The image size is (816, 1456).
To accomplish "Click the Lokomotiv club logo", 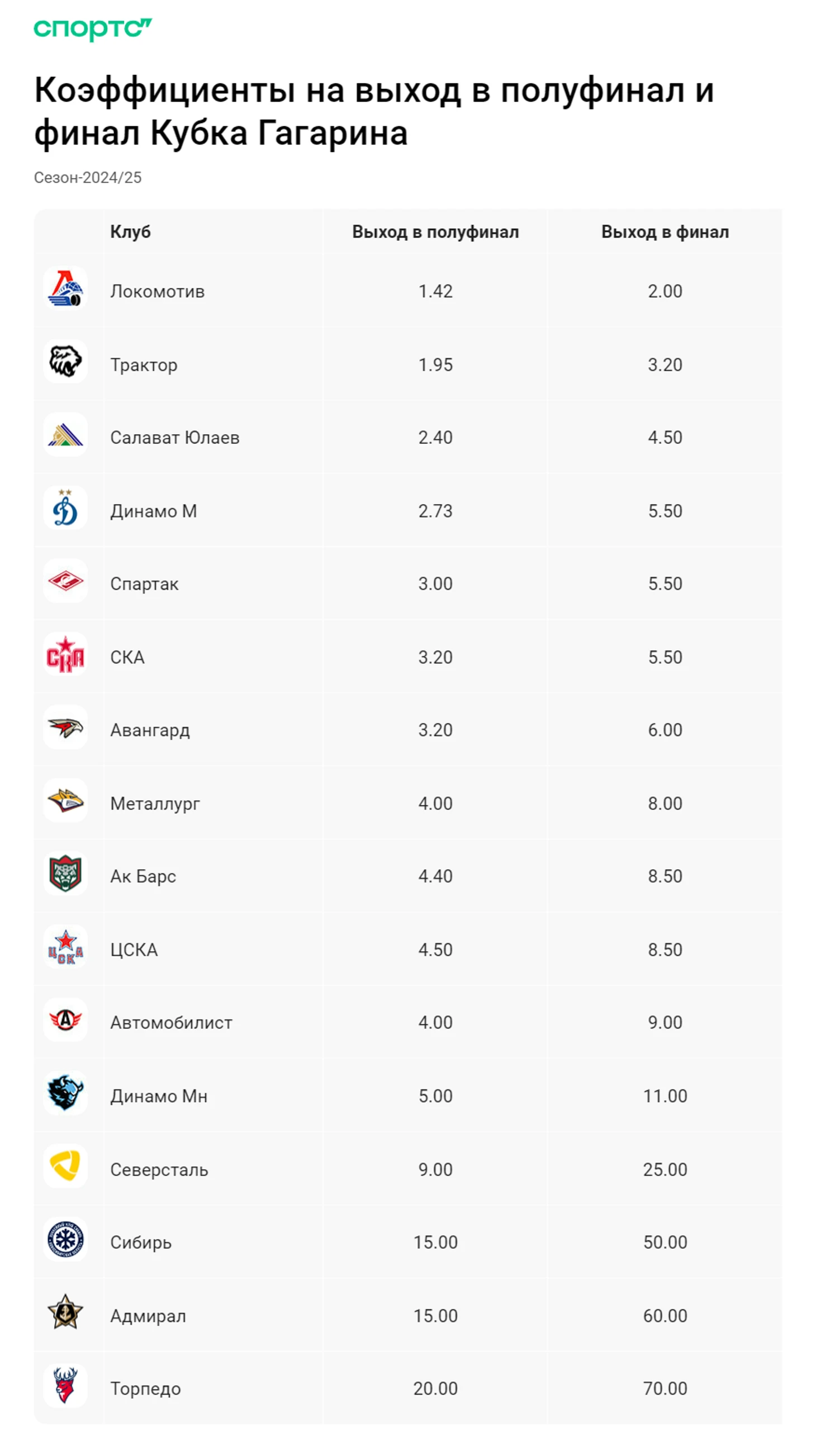I will 65,288.
